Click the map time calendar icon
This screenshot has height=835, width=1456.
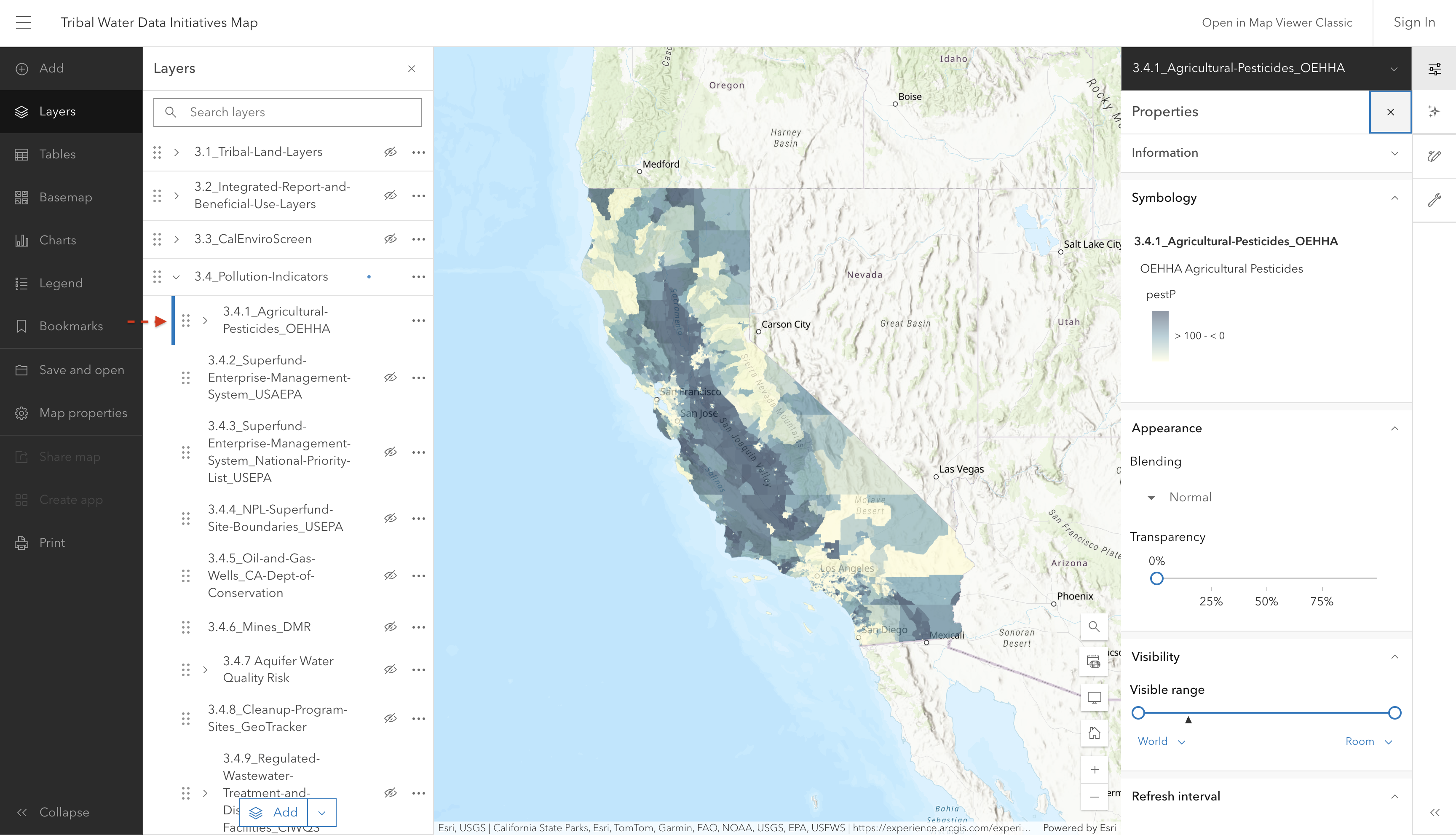click(x=1094, y=662)
